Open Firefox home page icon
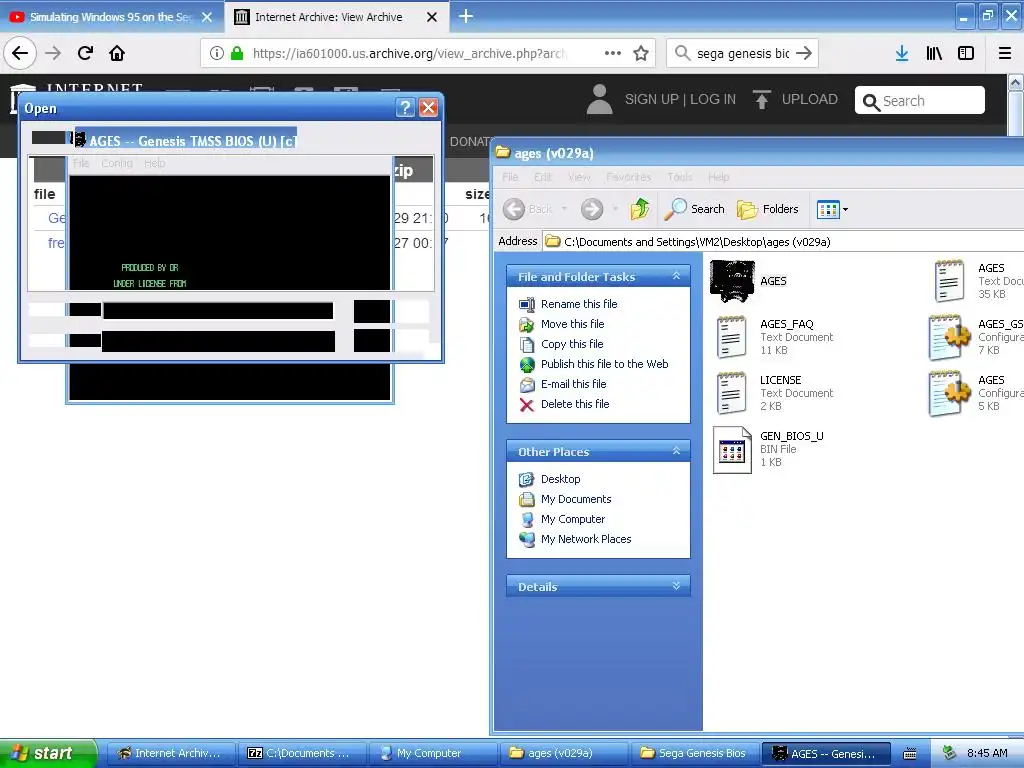Viewport: 1024px width, 768px height. 117,53
